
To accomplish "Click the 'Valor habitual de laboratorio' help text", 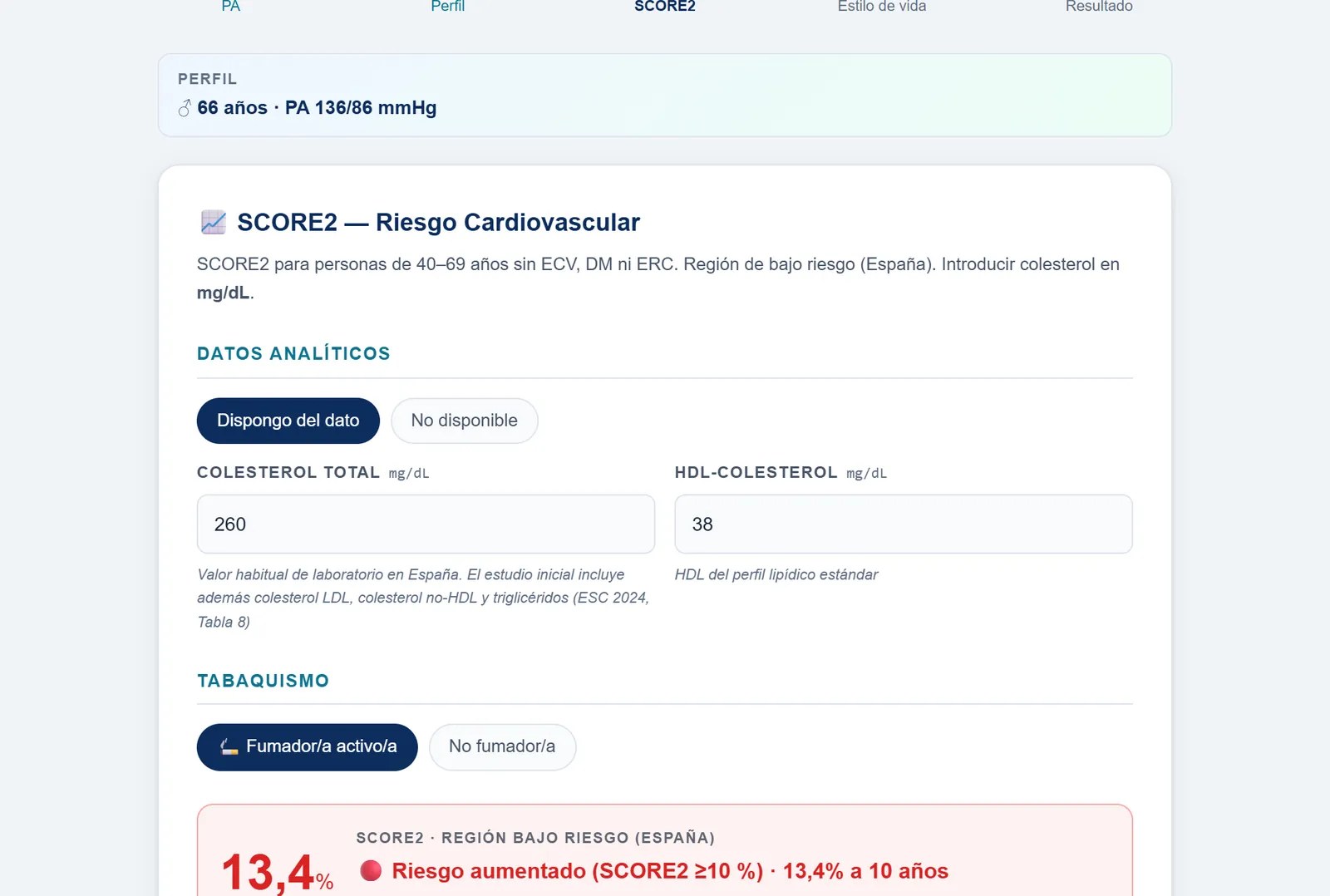I will (x=423, y=598).
